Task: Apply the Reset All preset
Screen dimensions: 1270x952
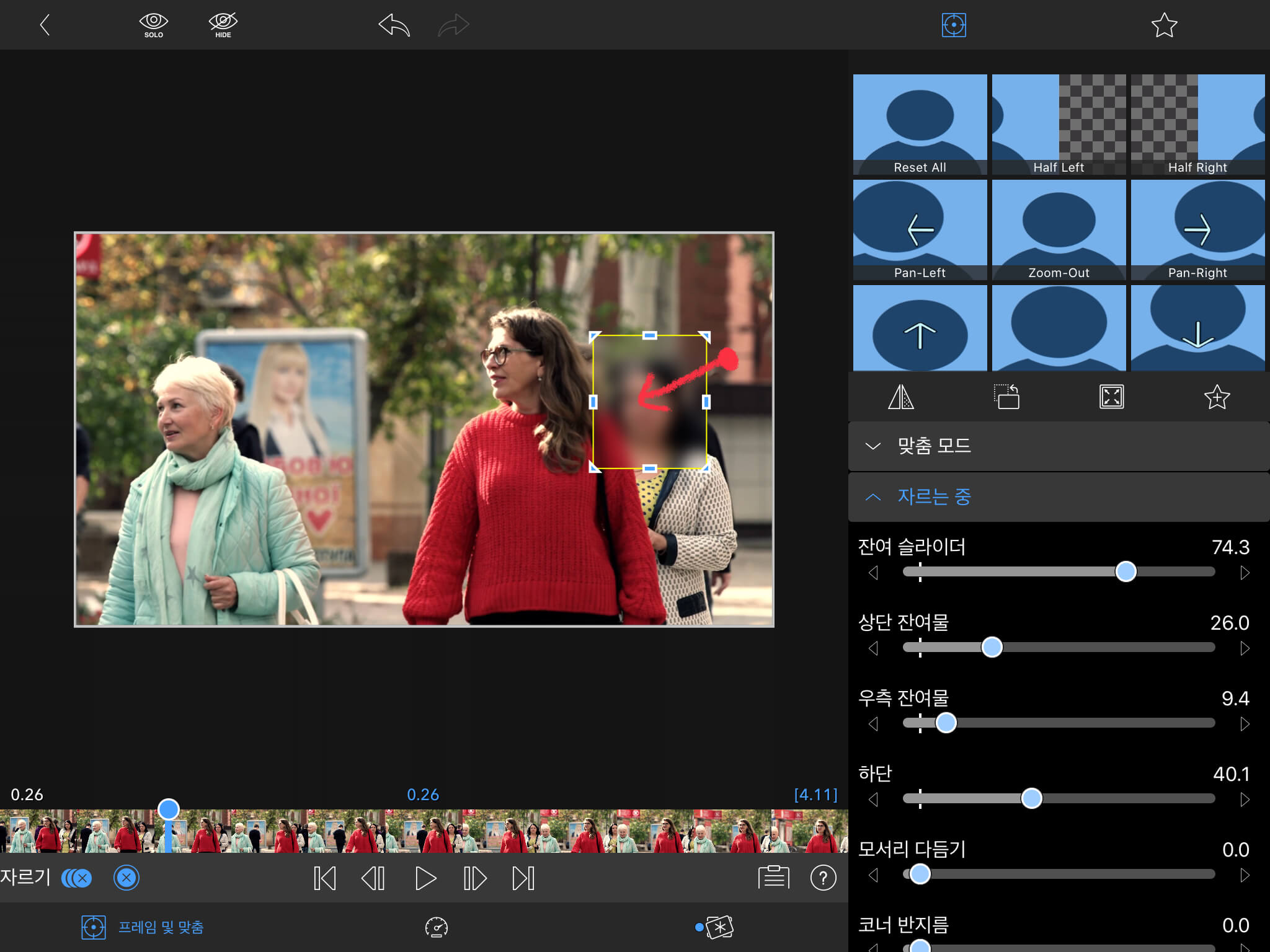Action: tap(920, 125)
